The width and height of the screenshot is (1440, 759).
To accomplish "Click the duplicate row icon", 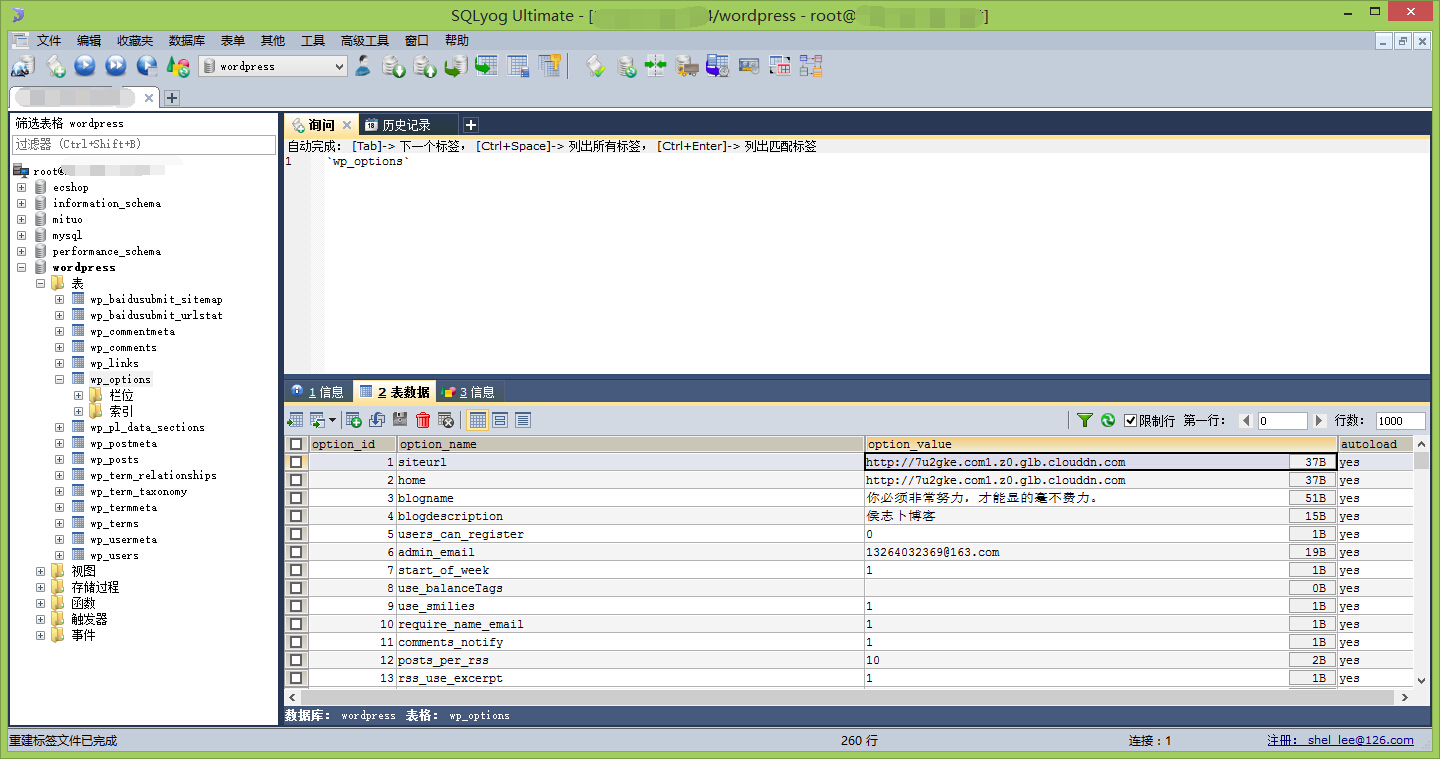I will 377,420.
